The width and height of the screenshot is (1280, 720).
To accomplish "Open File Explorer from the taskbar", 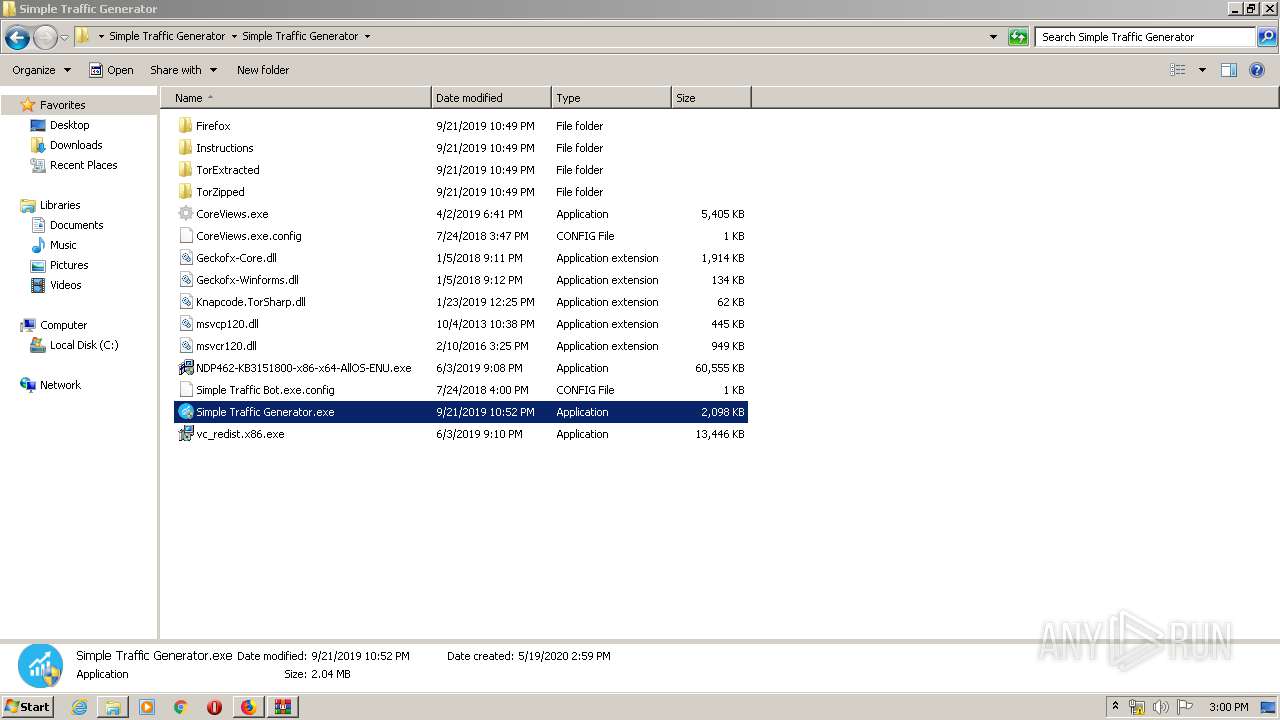I will (113, 707).
